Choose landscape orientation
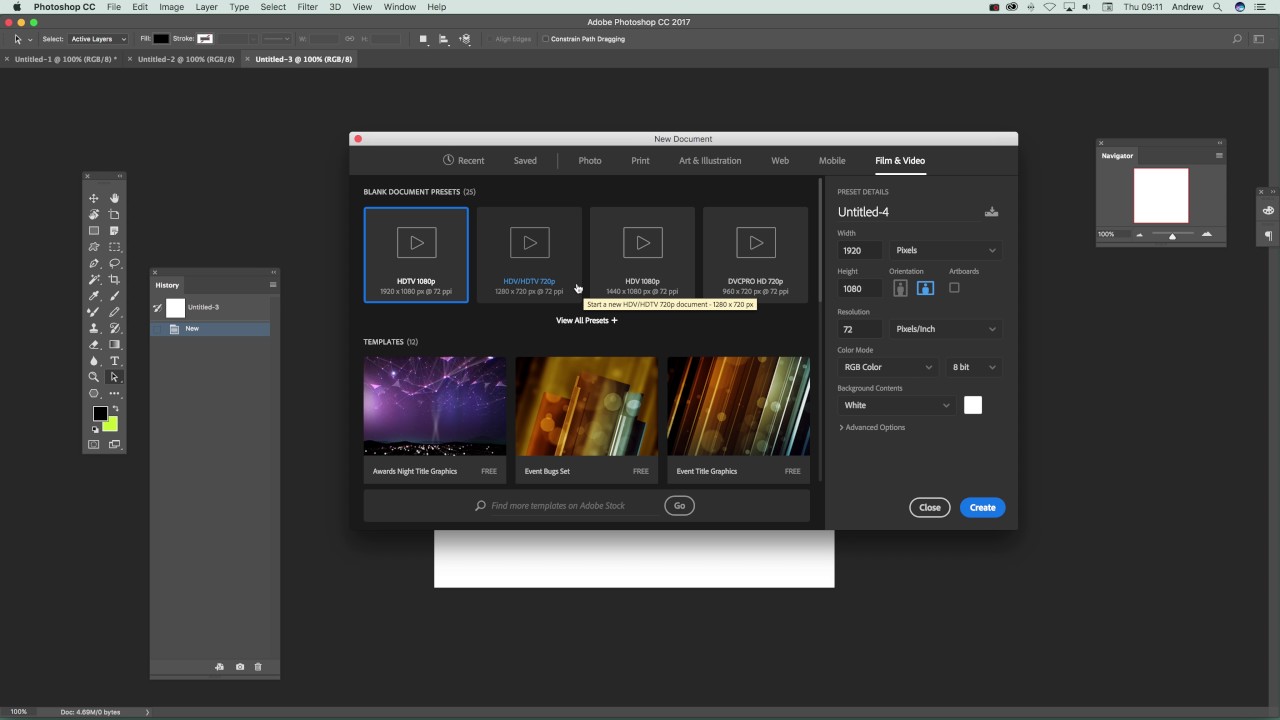This screenshot has height=720, width=1280. [x=925, y=288]
